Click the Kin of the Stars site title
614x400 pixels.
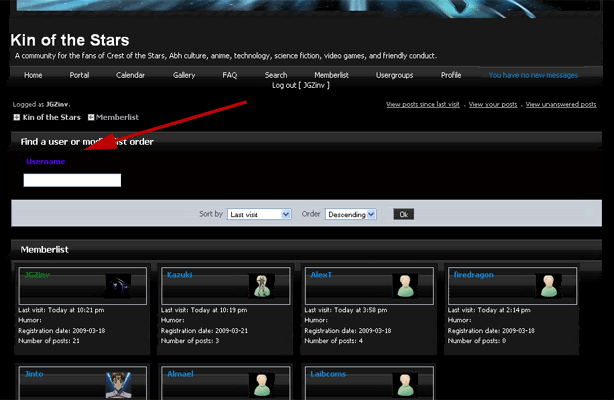(x=70, y=40)
